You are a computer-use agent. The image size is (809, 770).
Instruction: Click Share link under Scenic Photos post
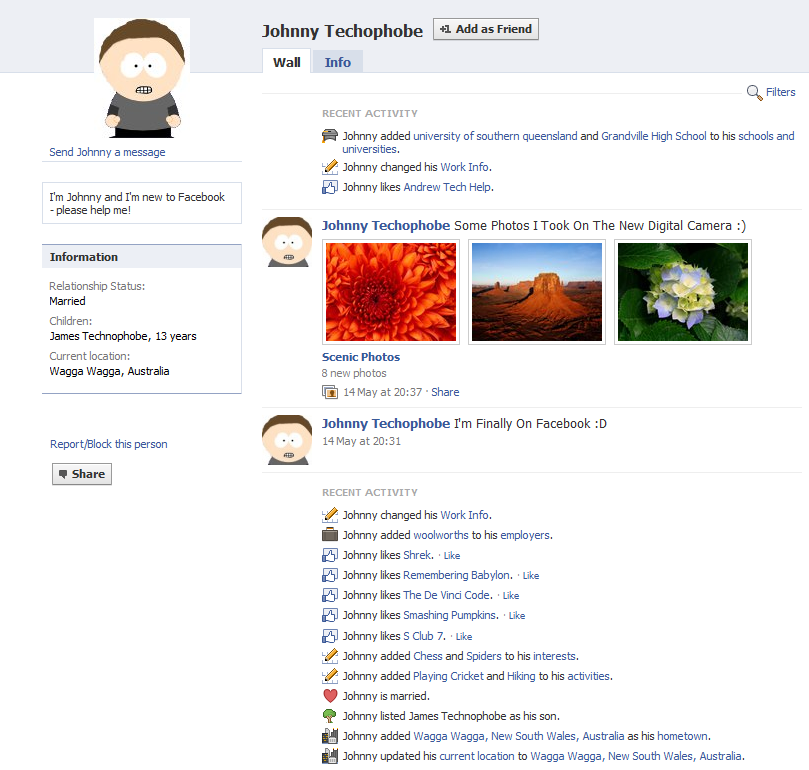pos(445,392)
